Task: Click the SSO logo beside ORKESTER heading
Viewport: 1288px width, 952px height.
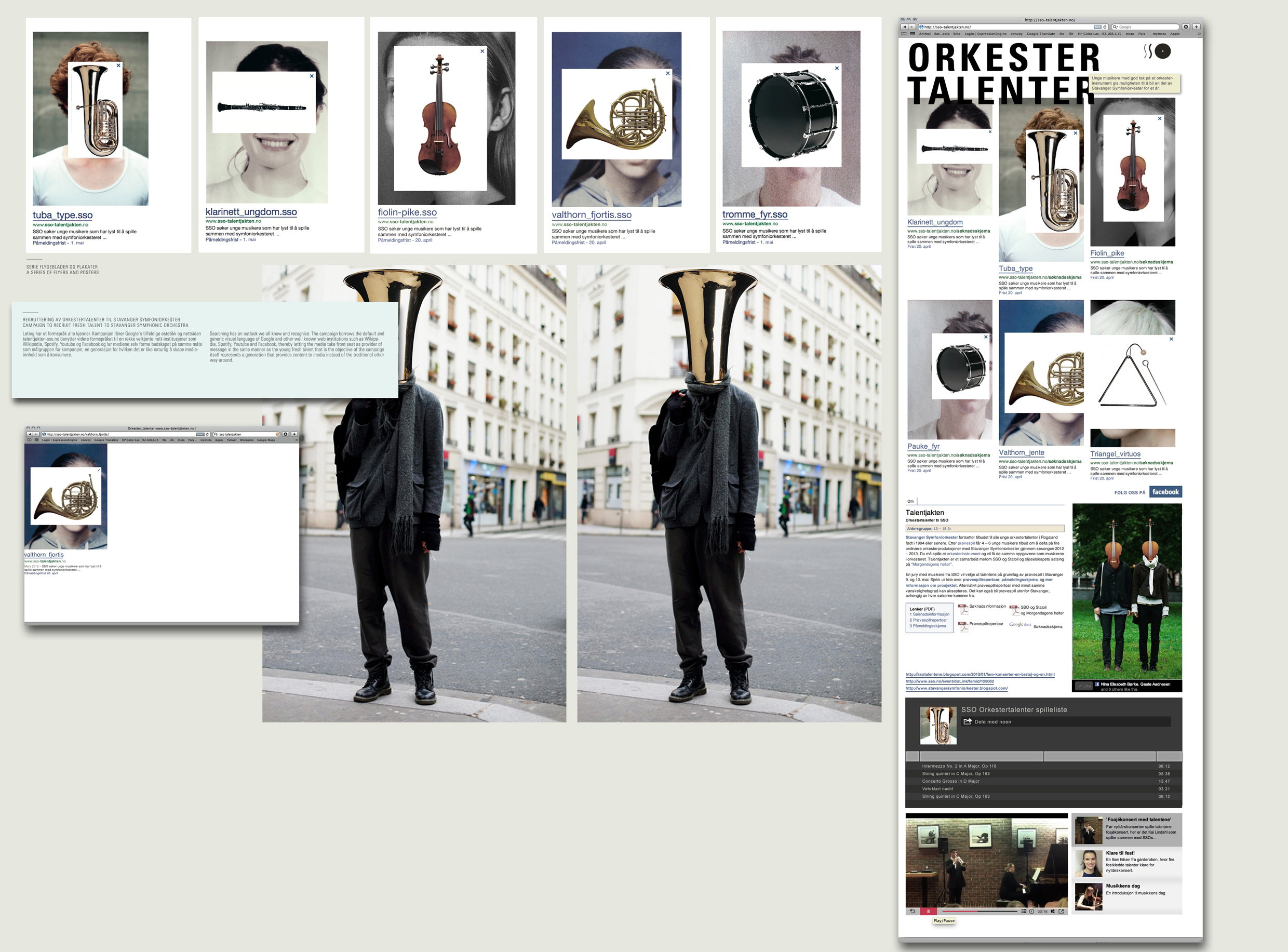Action: [x=1157, y=51]
